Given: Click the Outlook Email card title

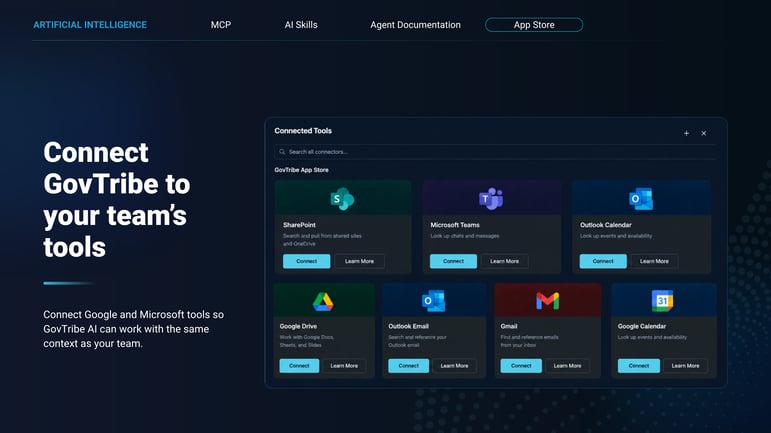Looking at the screenshot, I should click(x=409, y=326).
